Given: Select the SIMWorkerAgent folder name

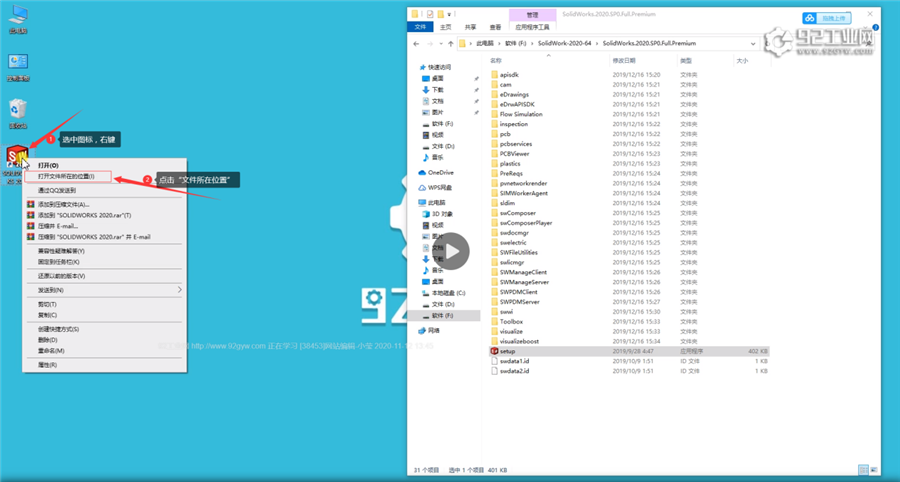Looking at the screenshot, I should (523, 193).
